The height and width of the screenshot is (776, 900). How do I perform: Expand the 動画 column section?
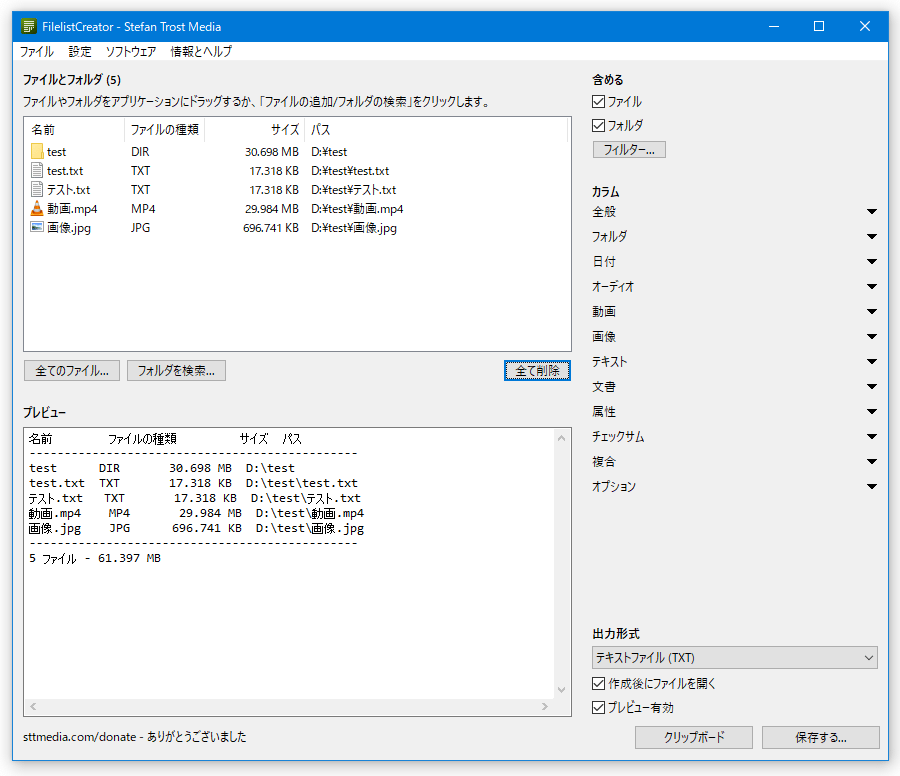872,312
